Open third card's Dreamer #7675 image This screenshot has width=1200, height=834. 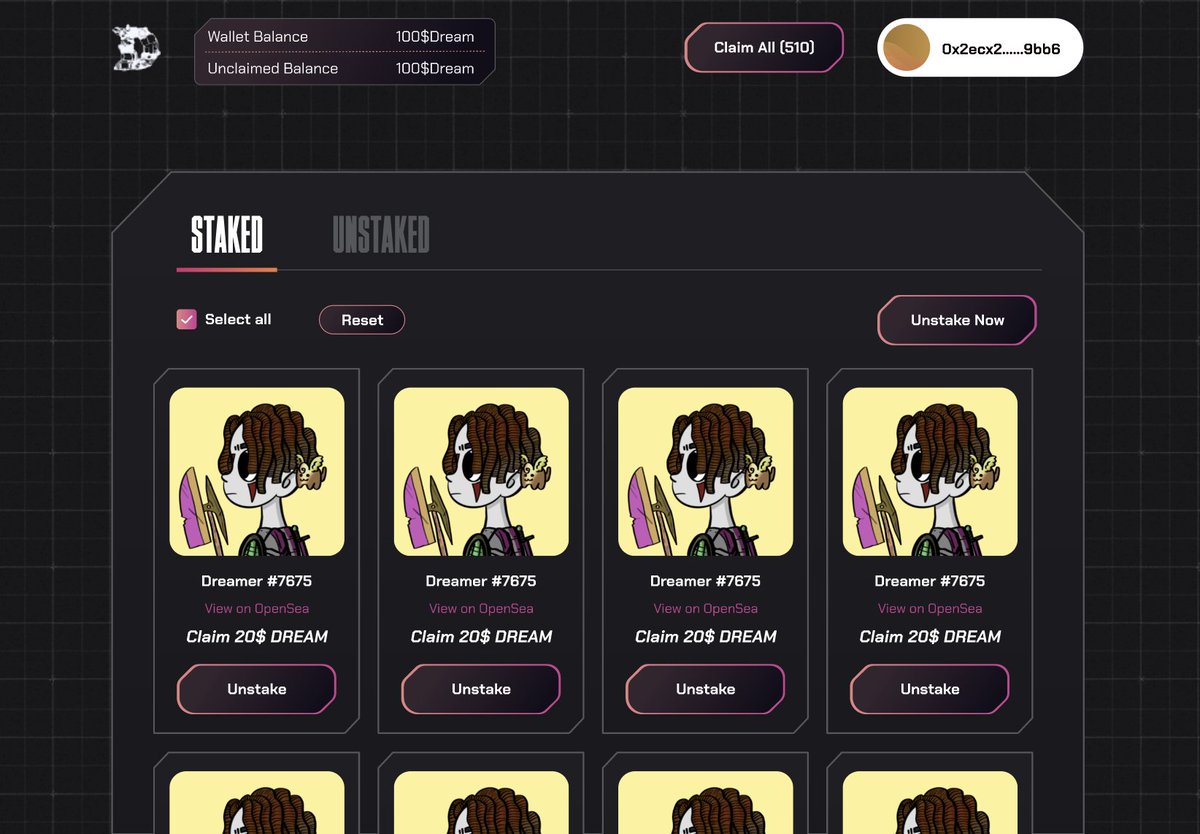pyautogui.click(x=706, y=472)
